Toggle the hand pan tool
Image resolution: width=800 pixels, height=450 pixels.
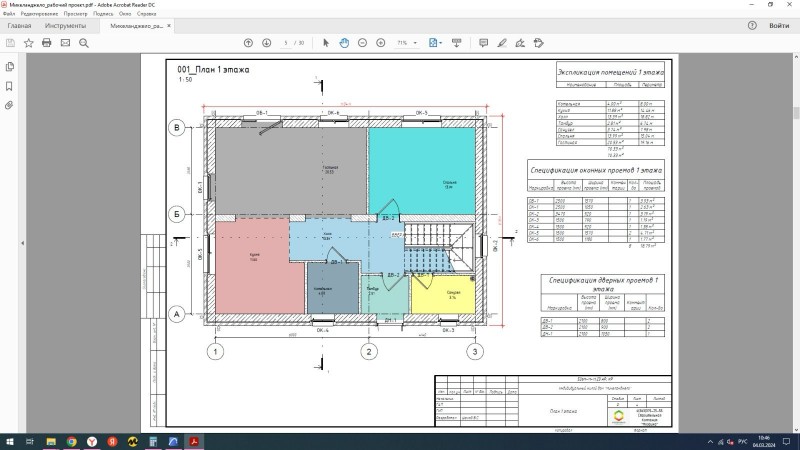tap(344, 43)
